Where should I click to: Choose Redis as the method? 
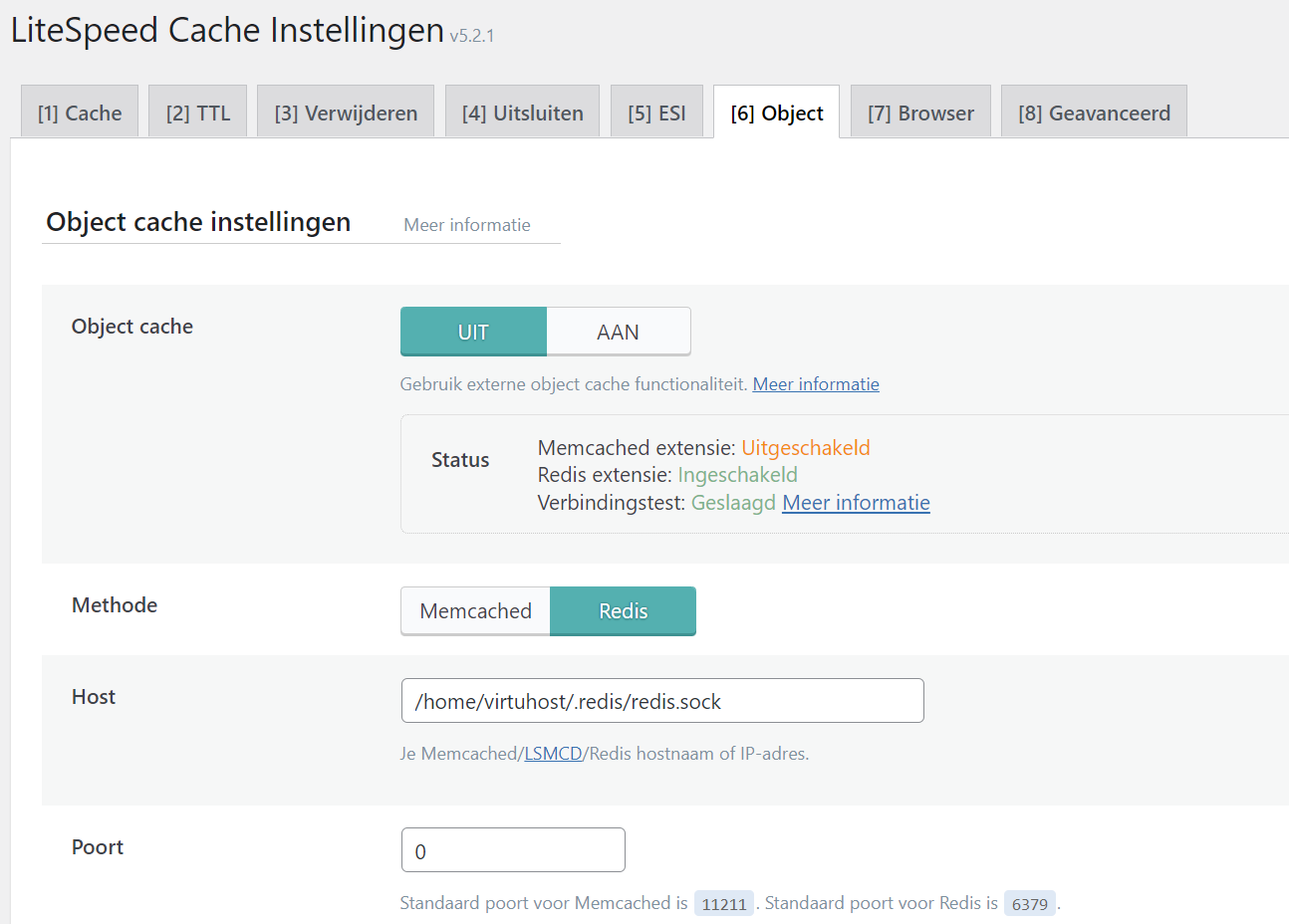point(624,611)
